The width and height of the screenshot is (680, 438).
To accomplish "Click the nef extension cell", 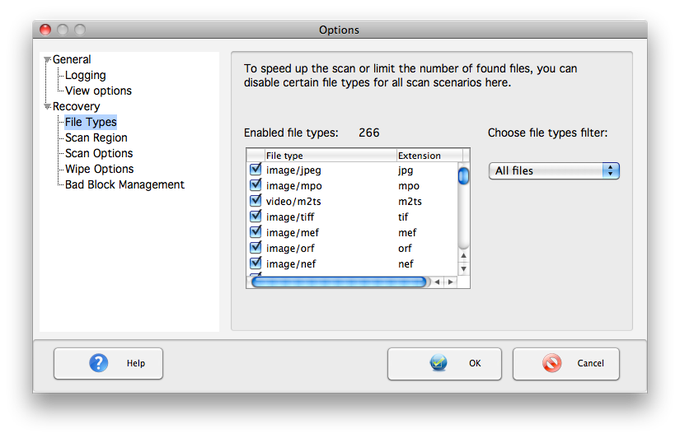I will tap(405, 264).
